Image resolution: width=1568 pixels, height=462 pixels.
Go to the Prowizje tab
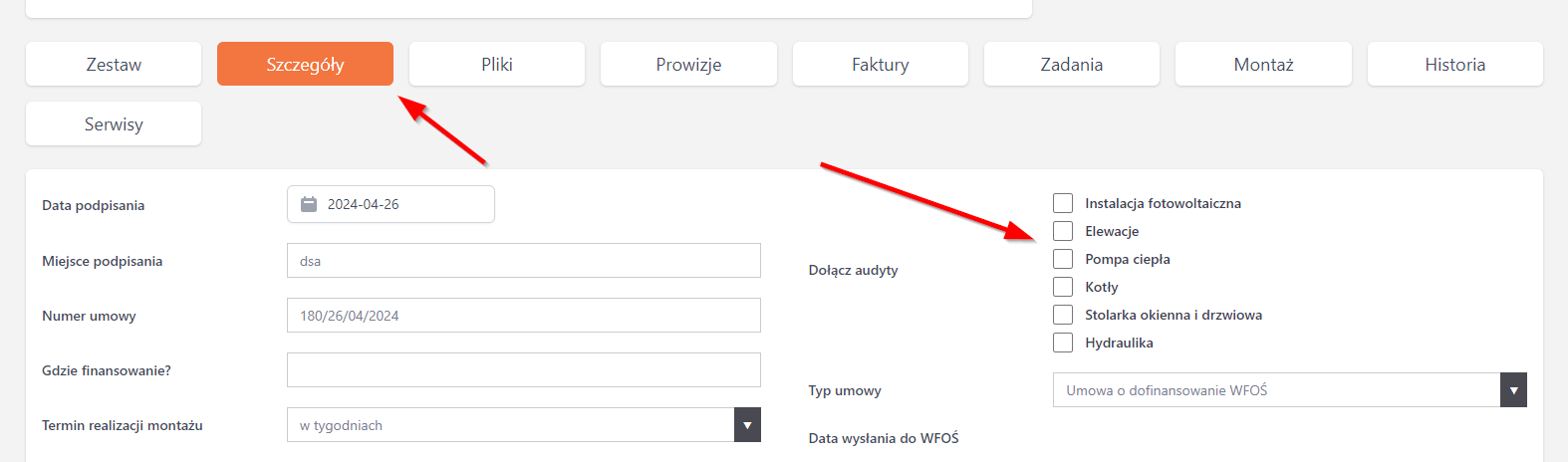[688, 64]
